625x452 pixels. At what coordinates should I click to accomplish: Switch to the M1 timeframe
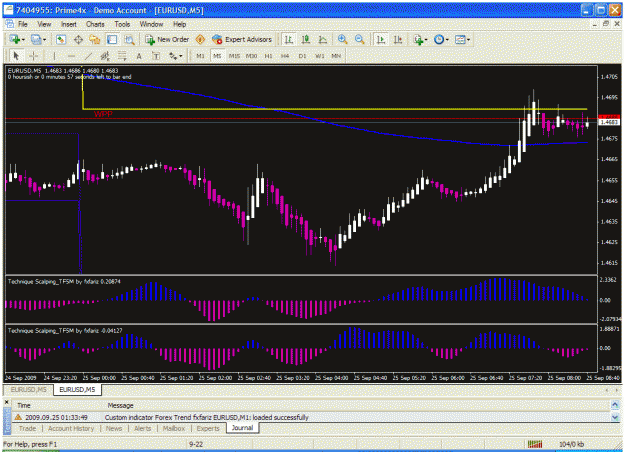[x=200, y=56]
